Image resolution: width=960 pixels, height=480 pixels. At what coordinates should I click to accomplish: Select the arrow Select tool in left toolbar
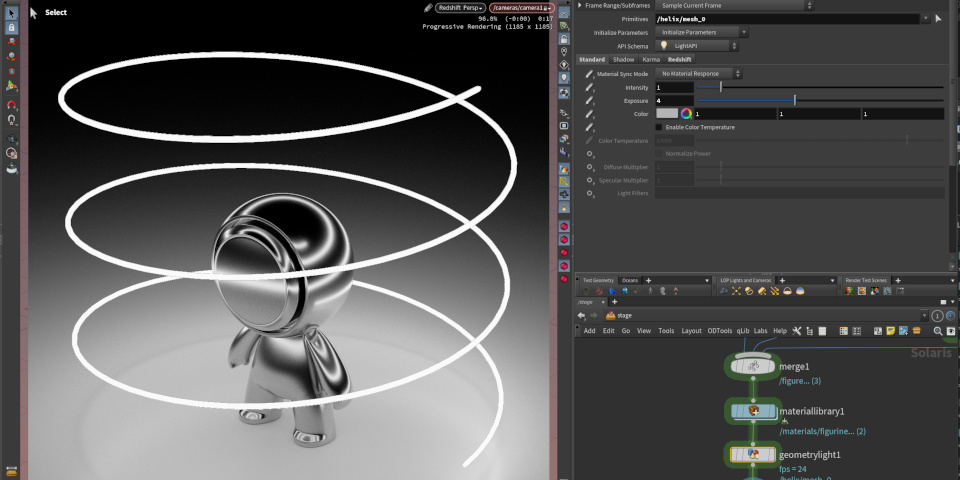pyautogui.click(x=12, y=13)
